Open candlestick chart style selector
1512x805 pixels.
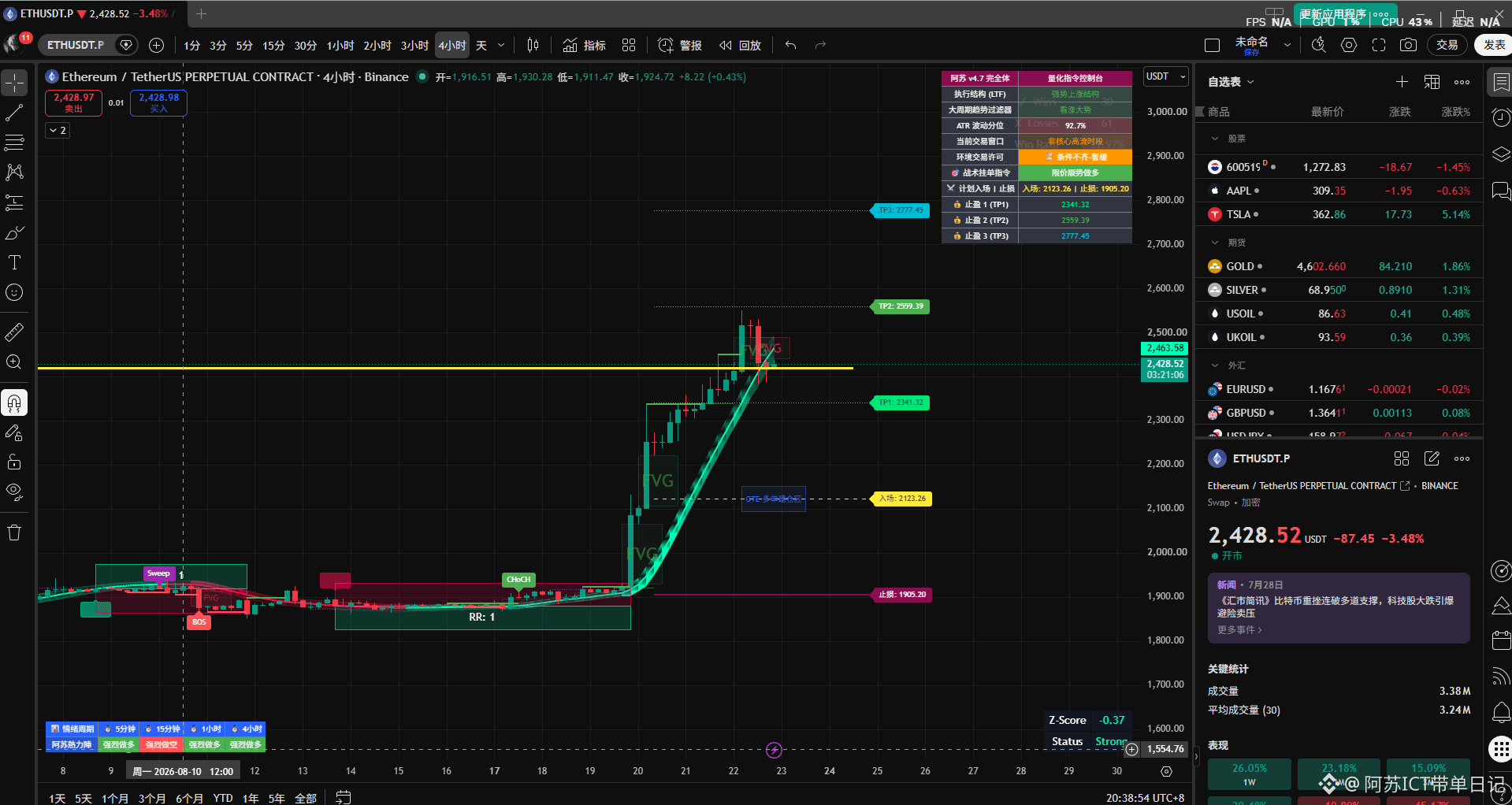coord(533,45)
